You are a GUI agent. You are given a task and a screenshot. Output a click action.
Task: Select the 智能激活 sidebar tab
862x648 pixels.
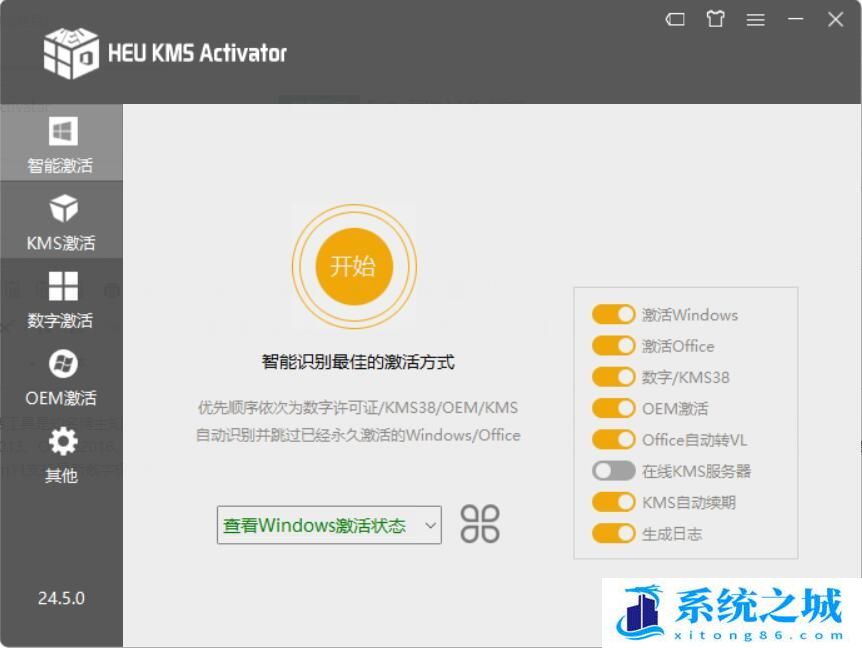coord(61,142)
